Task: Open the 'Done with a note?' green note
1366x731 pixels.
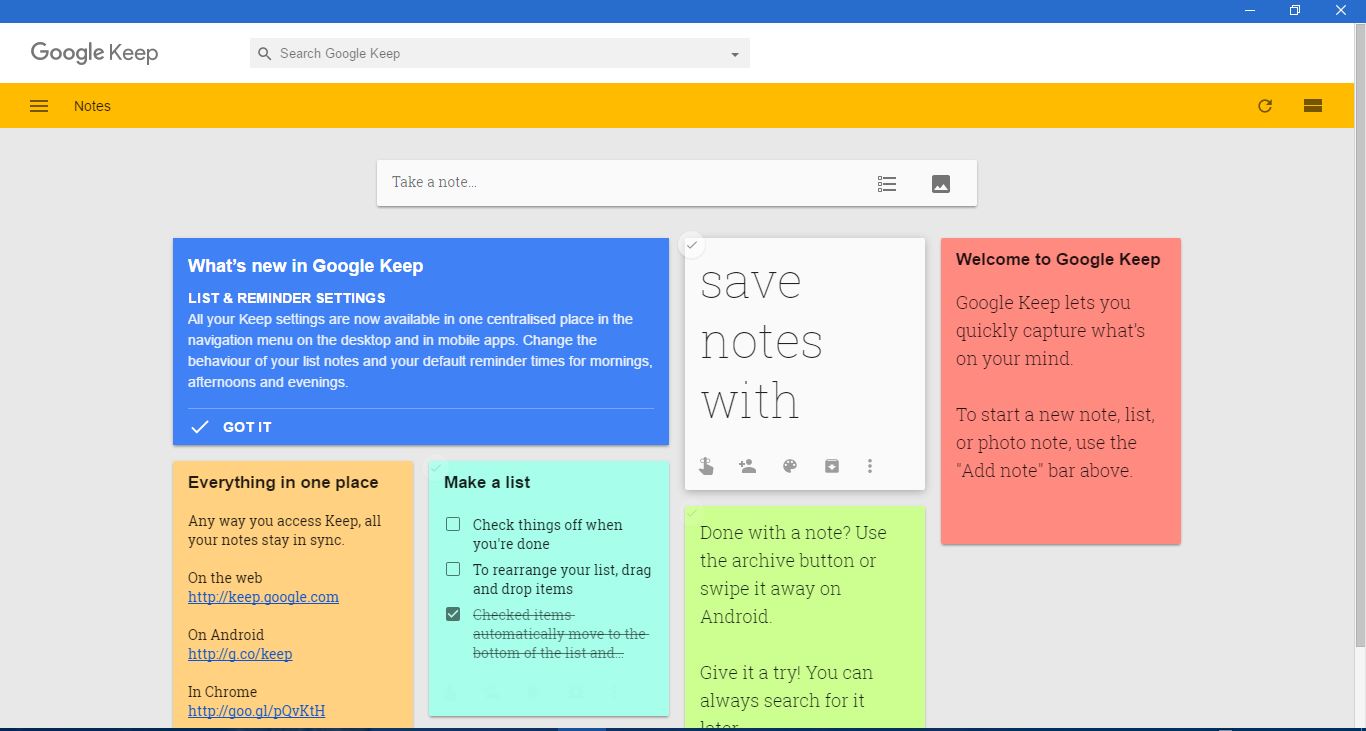Action: pyautogui.click(x=805, y=618)
